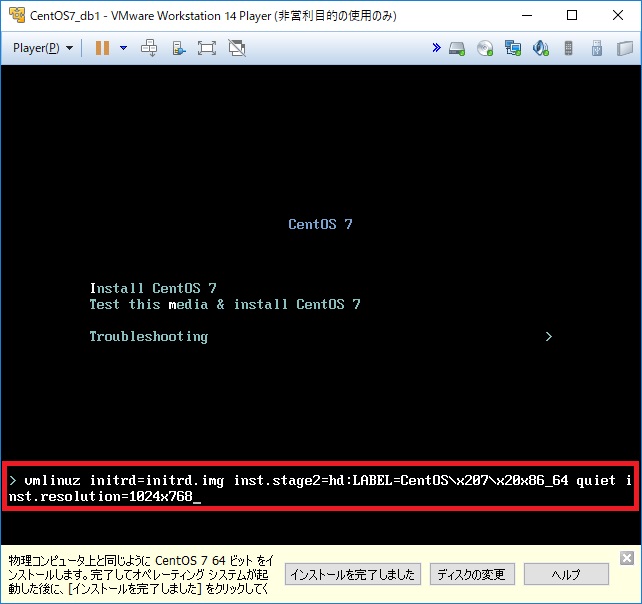Expand the power options arrow next to pause

tap(123, 48)
